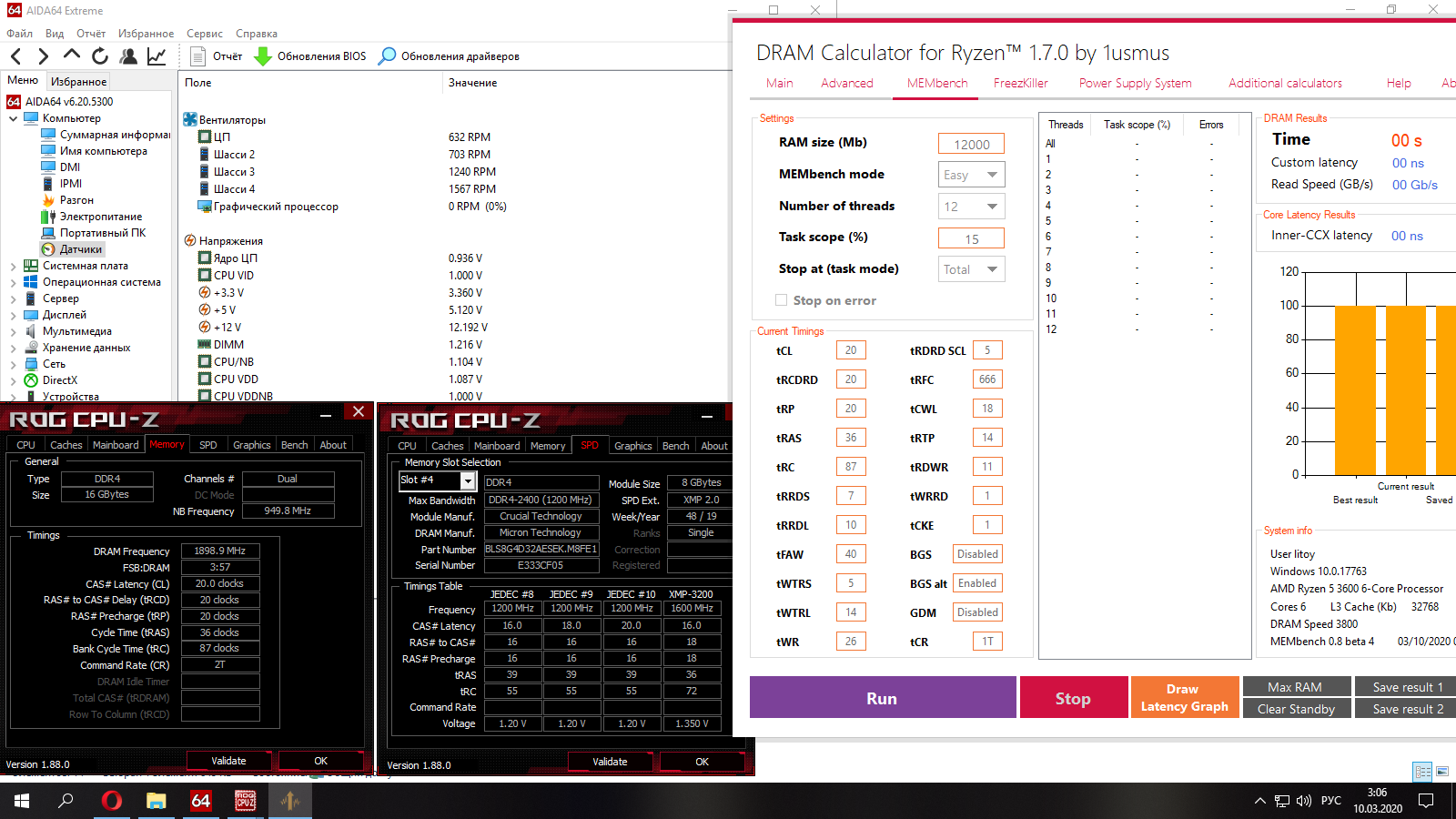Click the tCL timing value field

(x=851, y=350)
